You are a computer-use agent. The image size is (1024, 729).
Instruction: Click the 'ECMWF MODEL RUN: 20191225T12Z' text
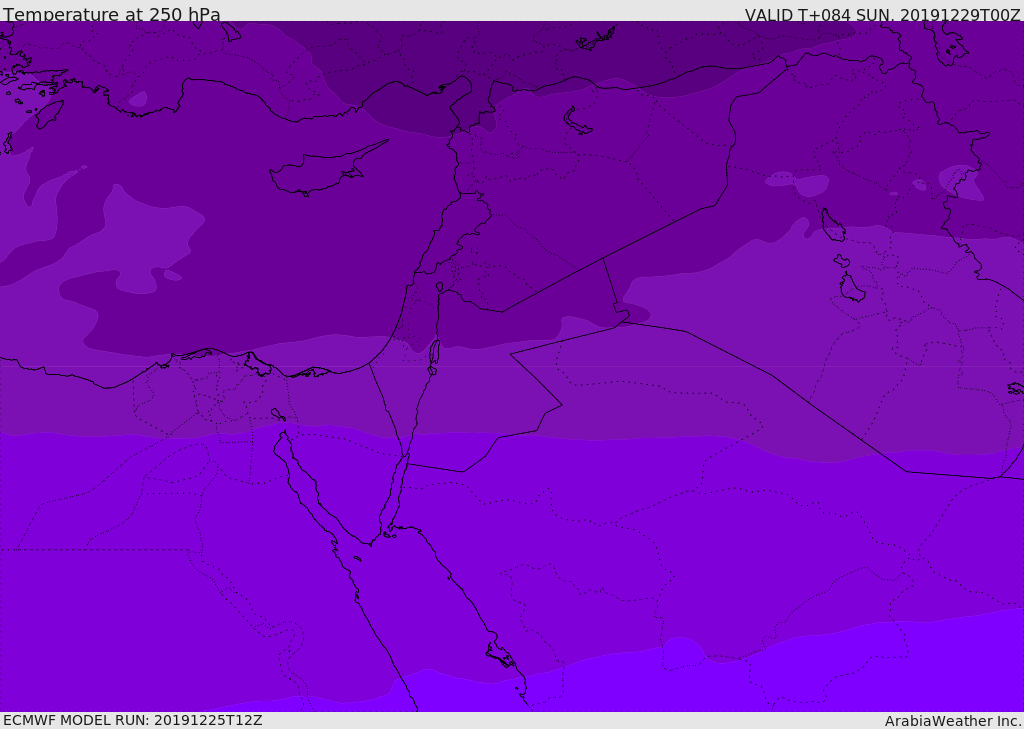(133, 720)
